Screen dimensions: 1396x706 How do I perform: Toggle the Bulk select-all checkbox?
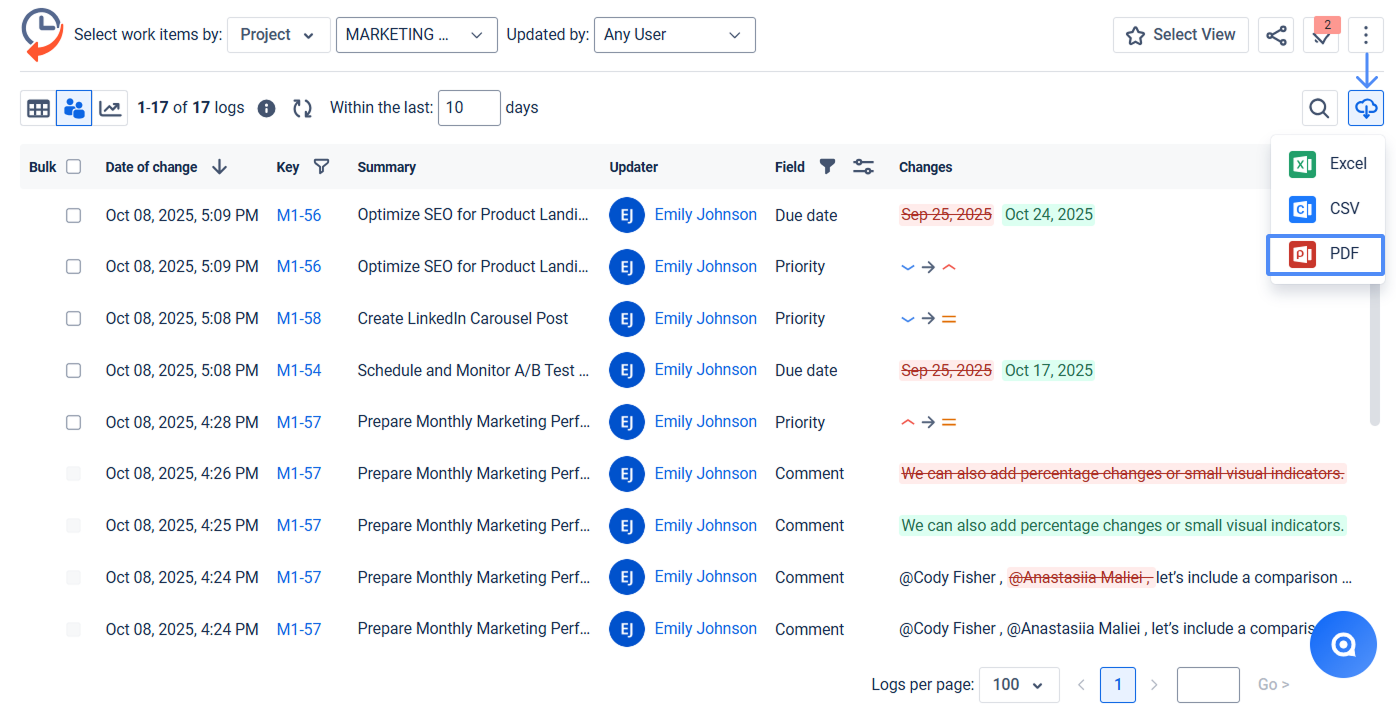pos(73,167)
